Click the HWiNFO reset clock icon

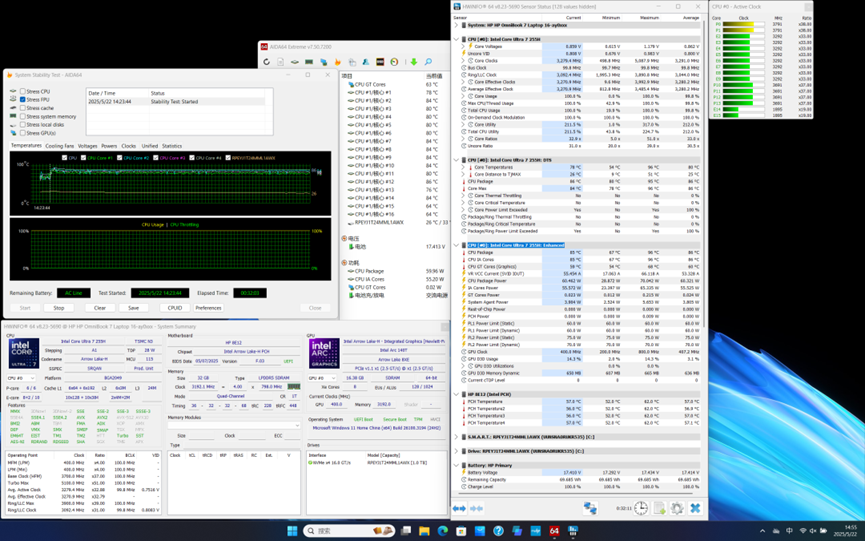[x=640, y=508]
